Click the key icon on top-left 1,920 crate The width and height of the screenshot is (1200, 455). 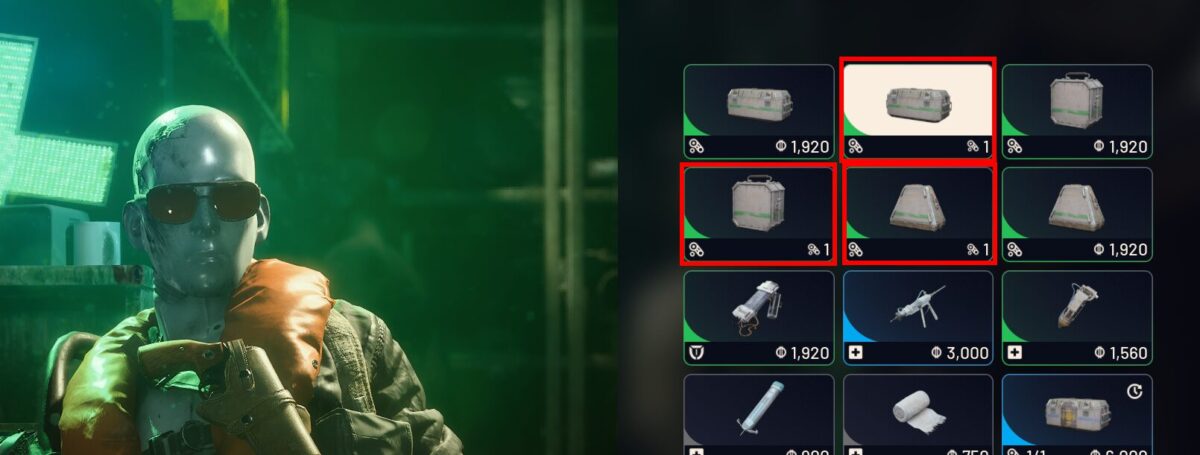[x=697, y=146]
